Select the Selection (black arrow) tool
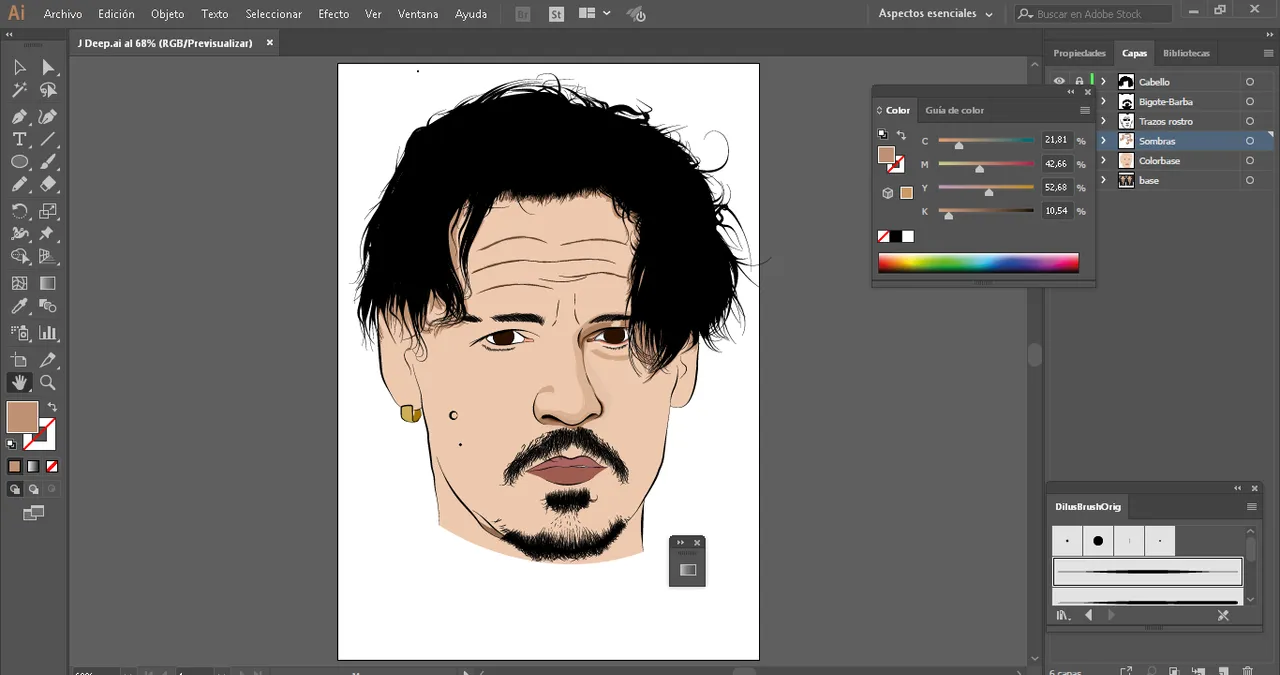The image size is (1280, 675). [x=19, y=67]
